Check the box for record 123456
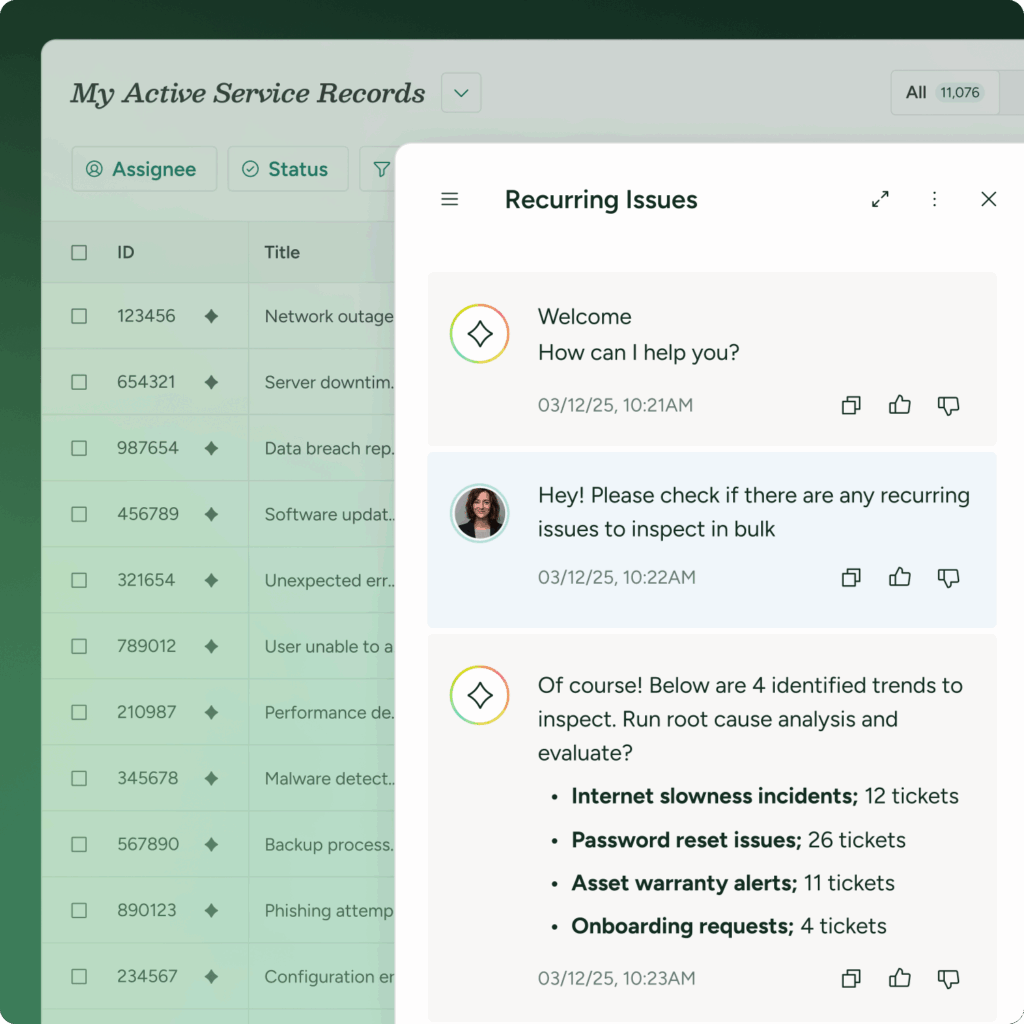Viewport: 1024px width, 1024px height. point(79,316)
